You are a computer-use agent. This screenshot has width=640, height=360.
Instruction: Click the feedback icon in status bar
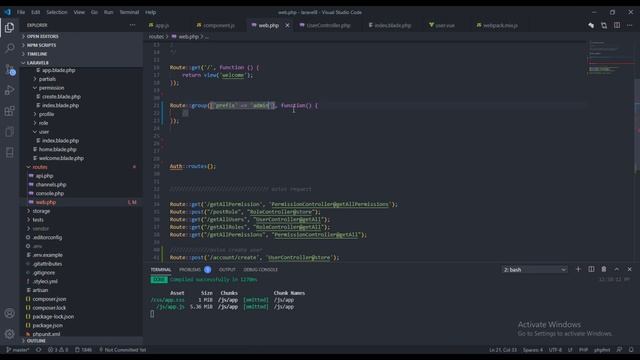tap(619, 350)
